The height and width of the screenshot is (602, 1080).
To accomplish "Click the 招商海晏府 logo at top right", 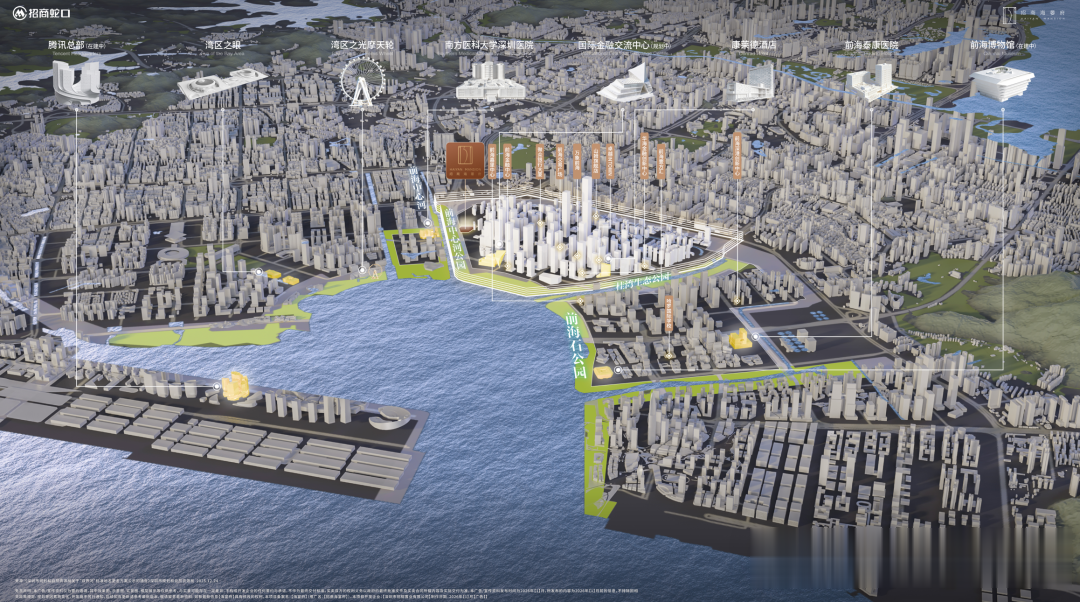I will (x=1033, y=14).
